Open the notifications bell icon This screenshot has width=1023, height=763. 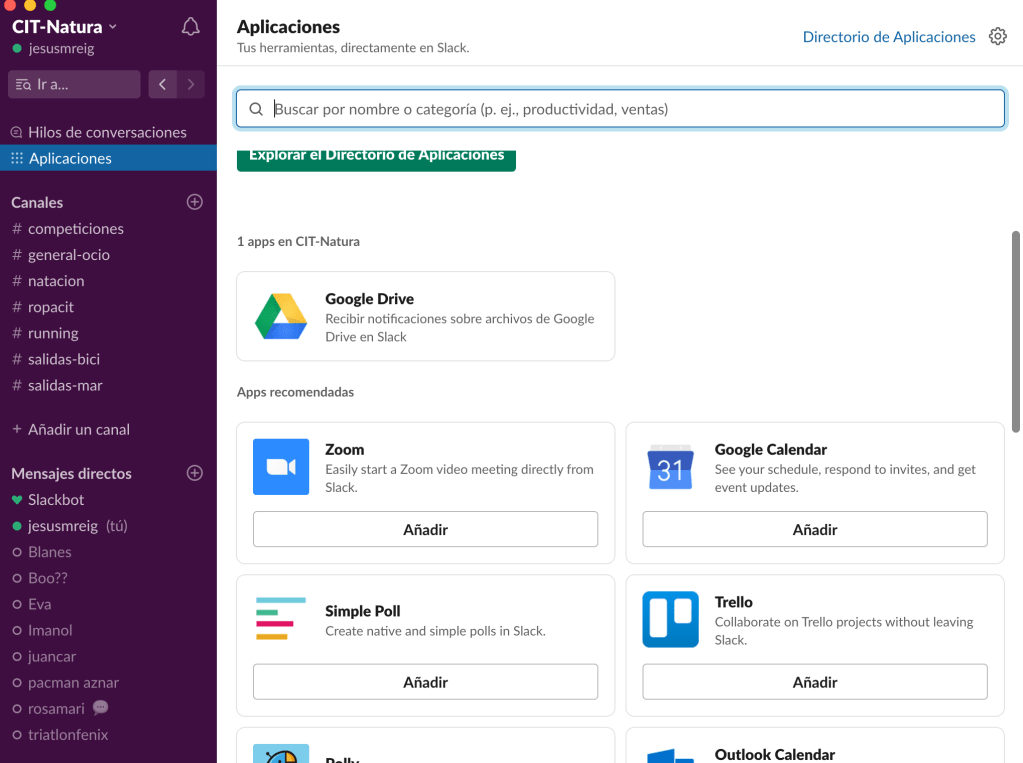click(190, 27)
